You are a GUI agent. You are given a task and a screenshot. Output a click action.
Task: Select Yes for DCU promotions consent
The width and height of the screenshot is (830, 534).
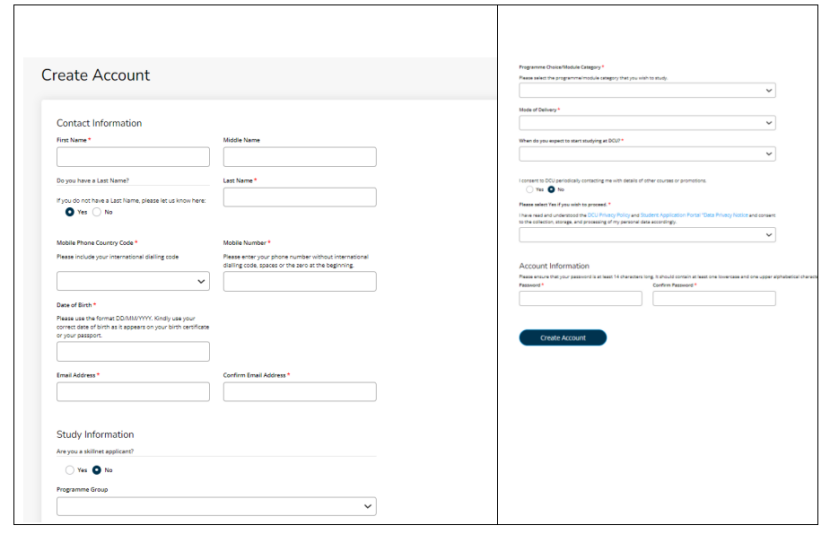[530, 188]
